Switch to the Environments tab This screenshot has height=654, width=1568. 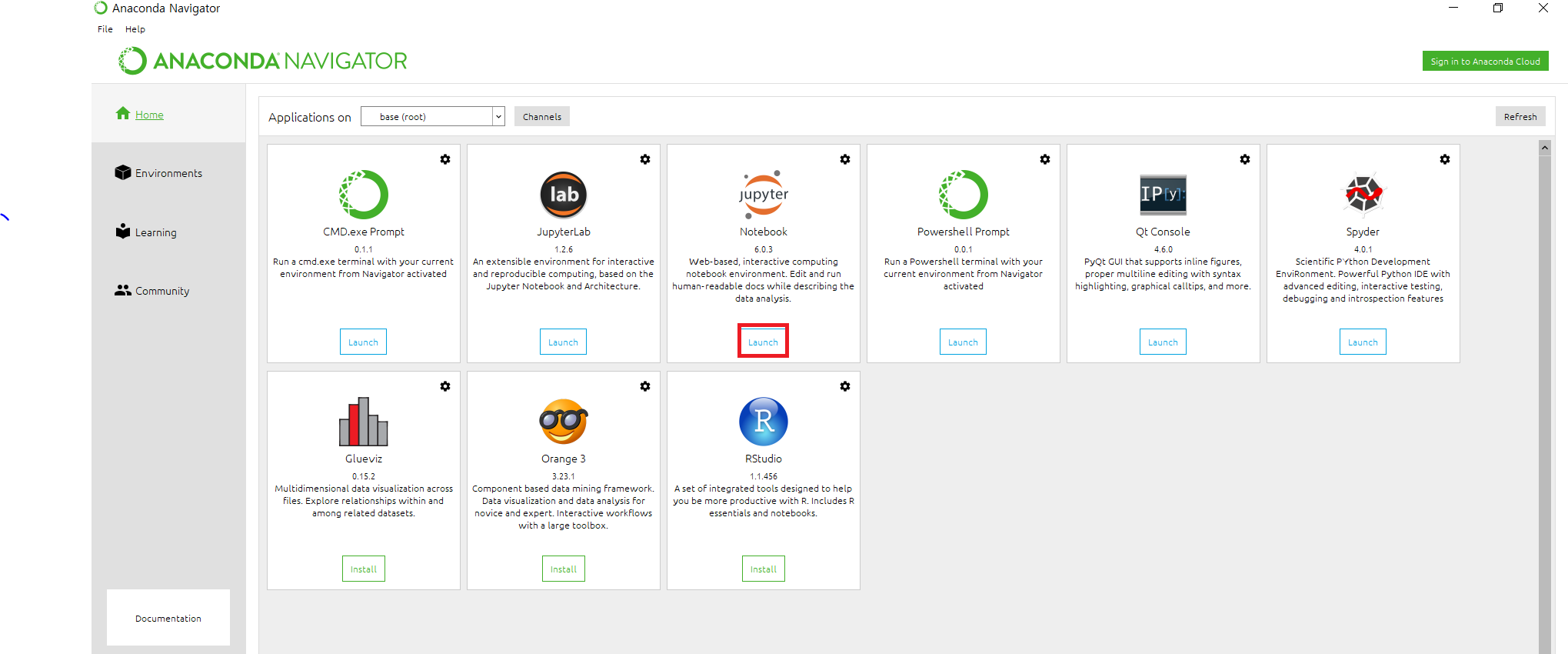click(x=168, y=173)
